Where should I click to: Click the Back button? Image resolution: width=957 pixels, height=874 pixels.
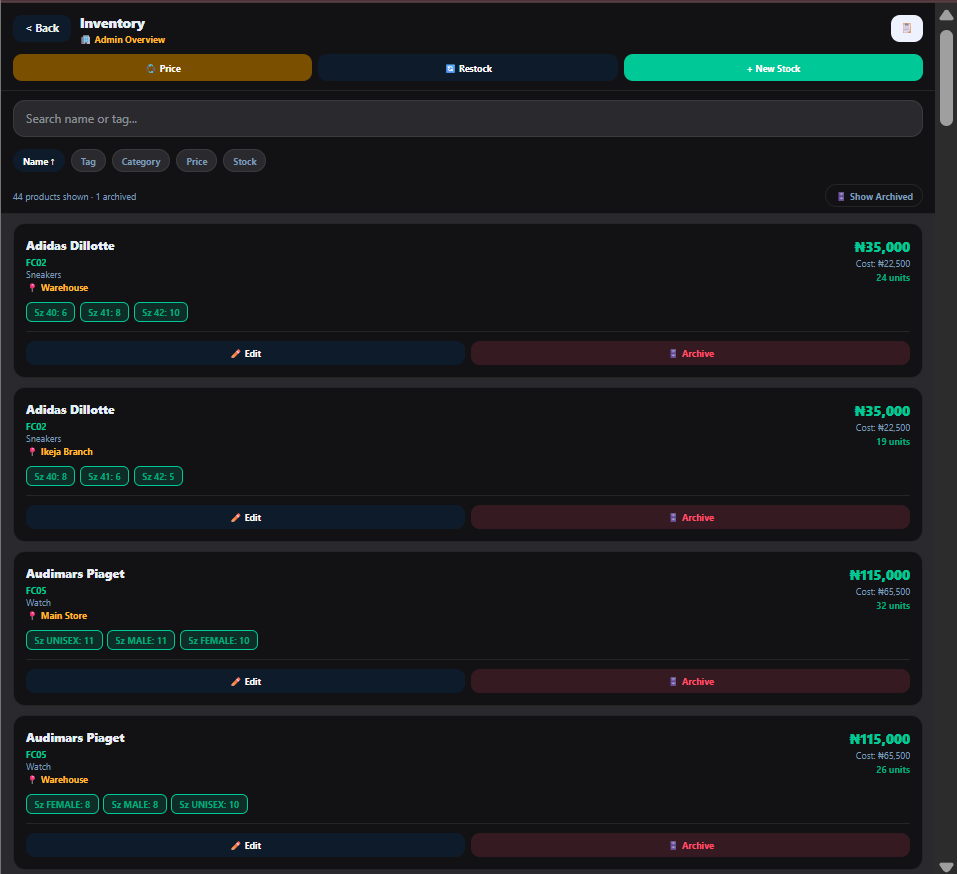(42, 28)
